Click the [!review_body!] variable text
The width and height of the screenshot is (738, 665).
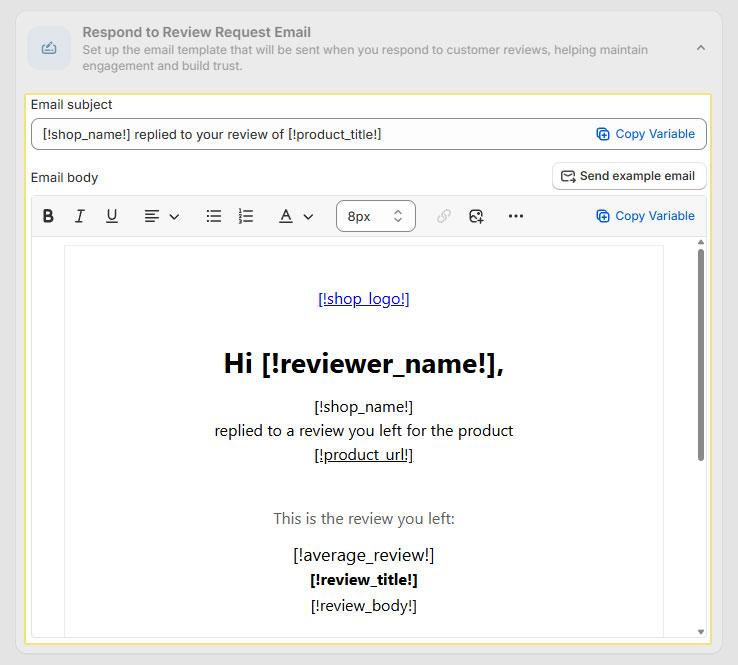[364, 606]
